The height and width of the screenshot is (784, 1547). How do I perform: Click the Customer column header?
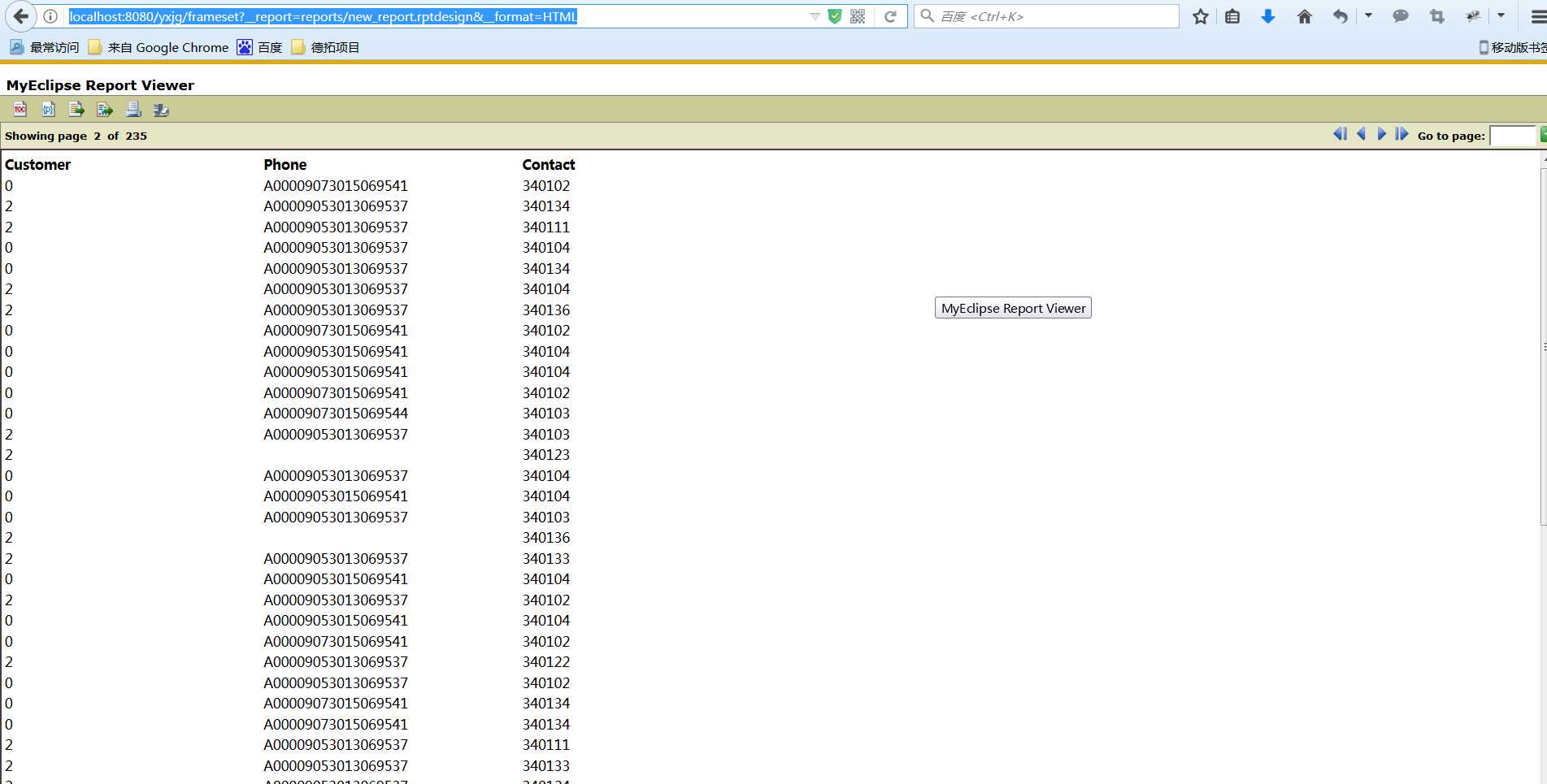[37, 164]
